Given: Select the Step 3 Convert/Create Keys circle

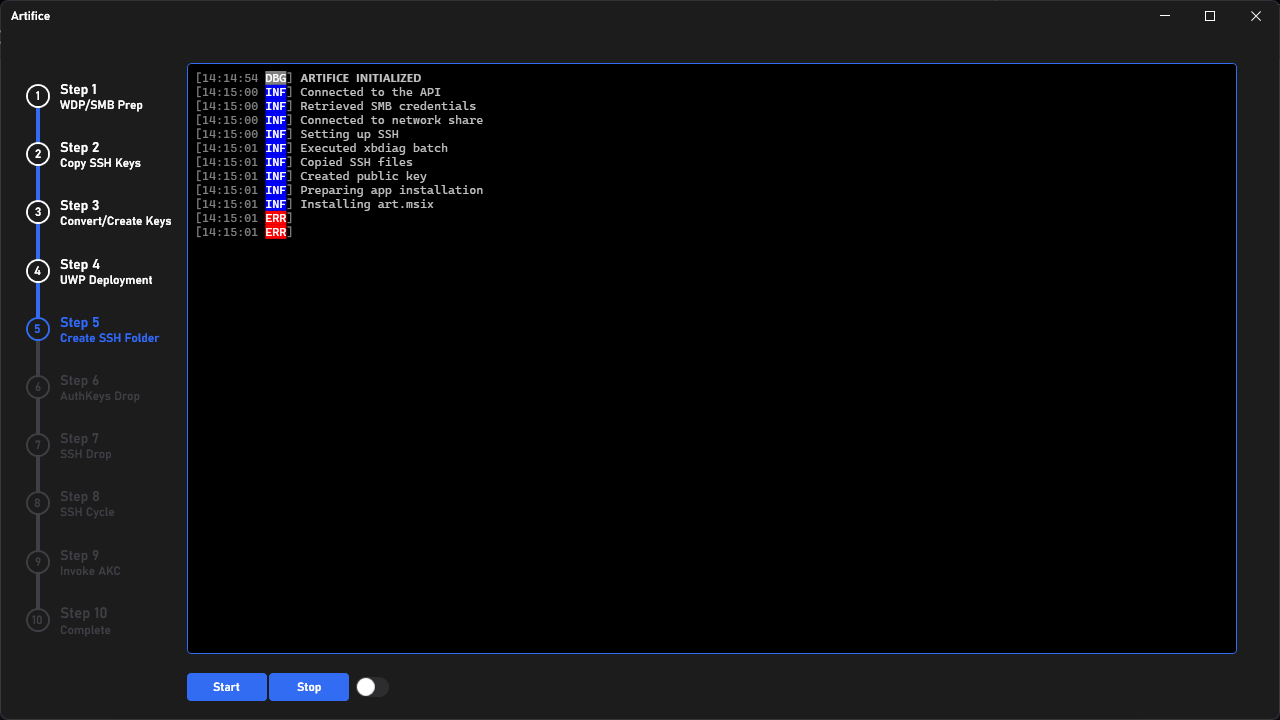Looking at the screenshot, I should click(37, 212).
